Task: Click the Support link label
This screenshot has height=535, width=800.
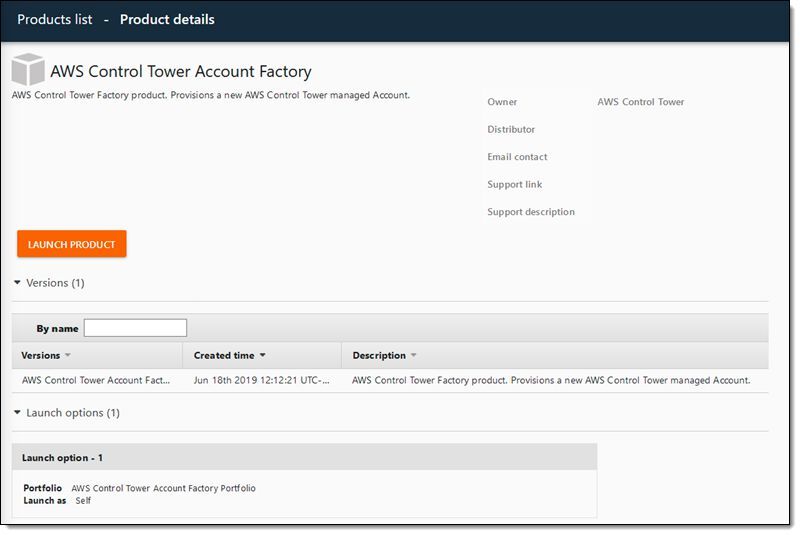Action: pyautogui.click(x=515, y=185)
